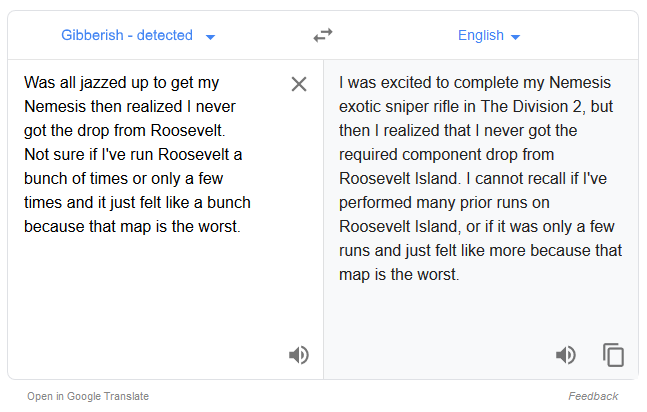Swap the source and target languages
Viewport: 647px width, 412px height.
coord(323,35)
